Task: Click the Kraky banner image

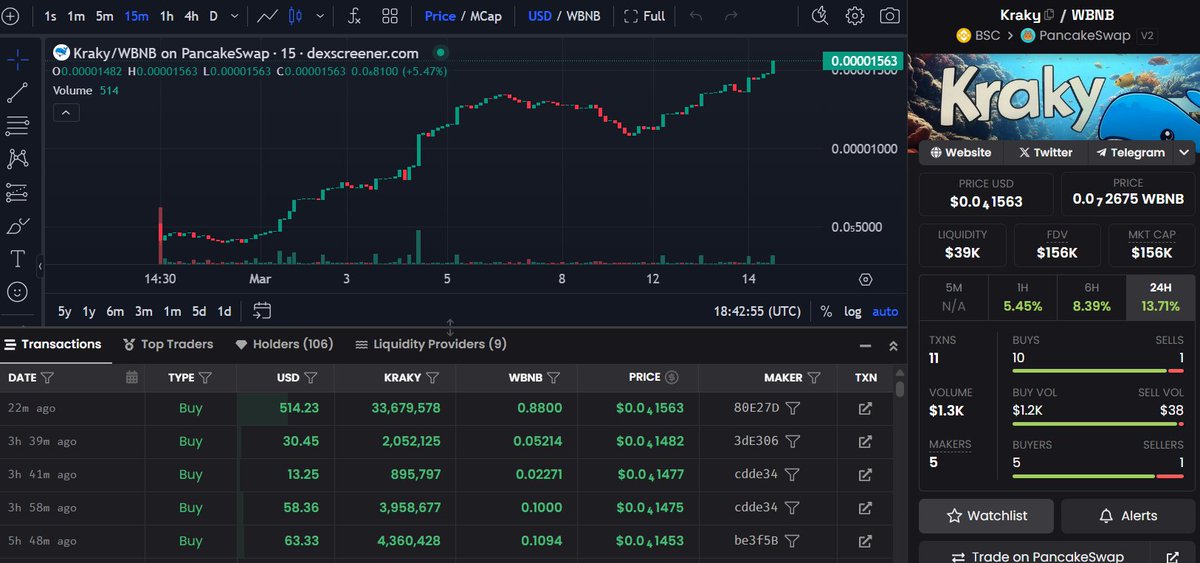Action: (1056, 96)
